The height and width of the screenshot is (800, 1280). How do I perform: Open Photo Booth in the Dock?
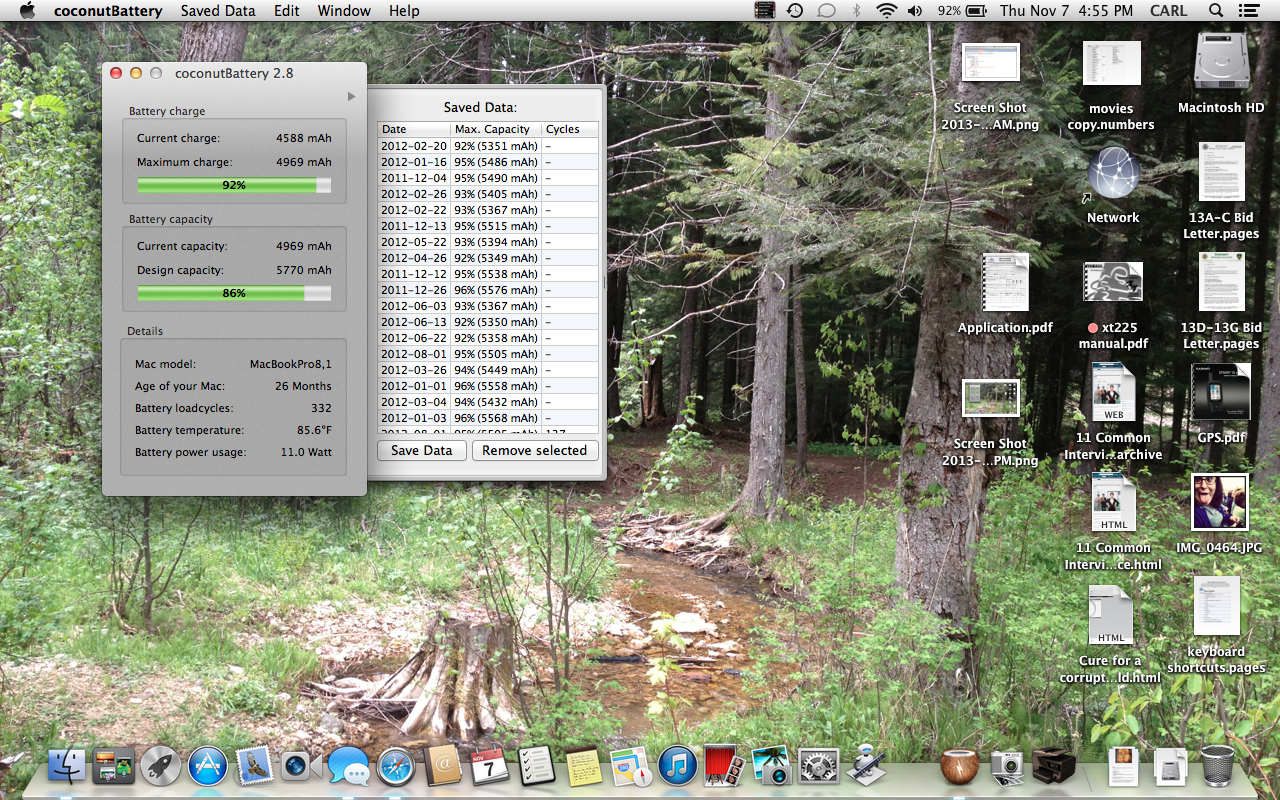pyautogui.click(x=724, y=766)
